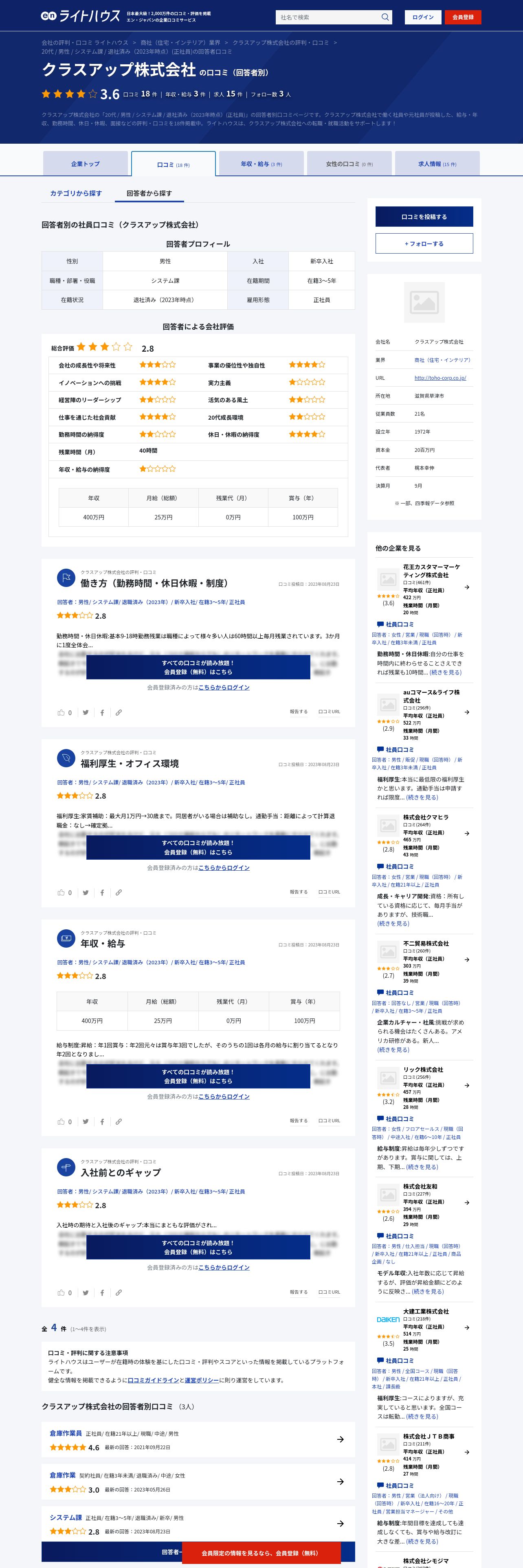This screenshot has height=1568, width=523.
Task: Click the 会員登録 red header button
Action: (463, 17)
